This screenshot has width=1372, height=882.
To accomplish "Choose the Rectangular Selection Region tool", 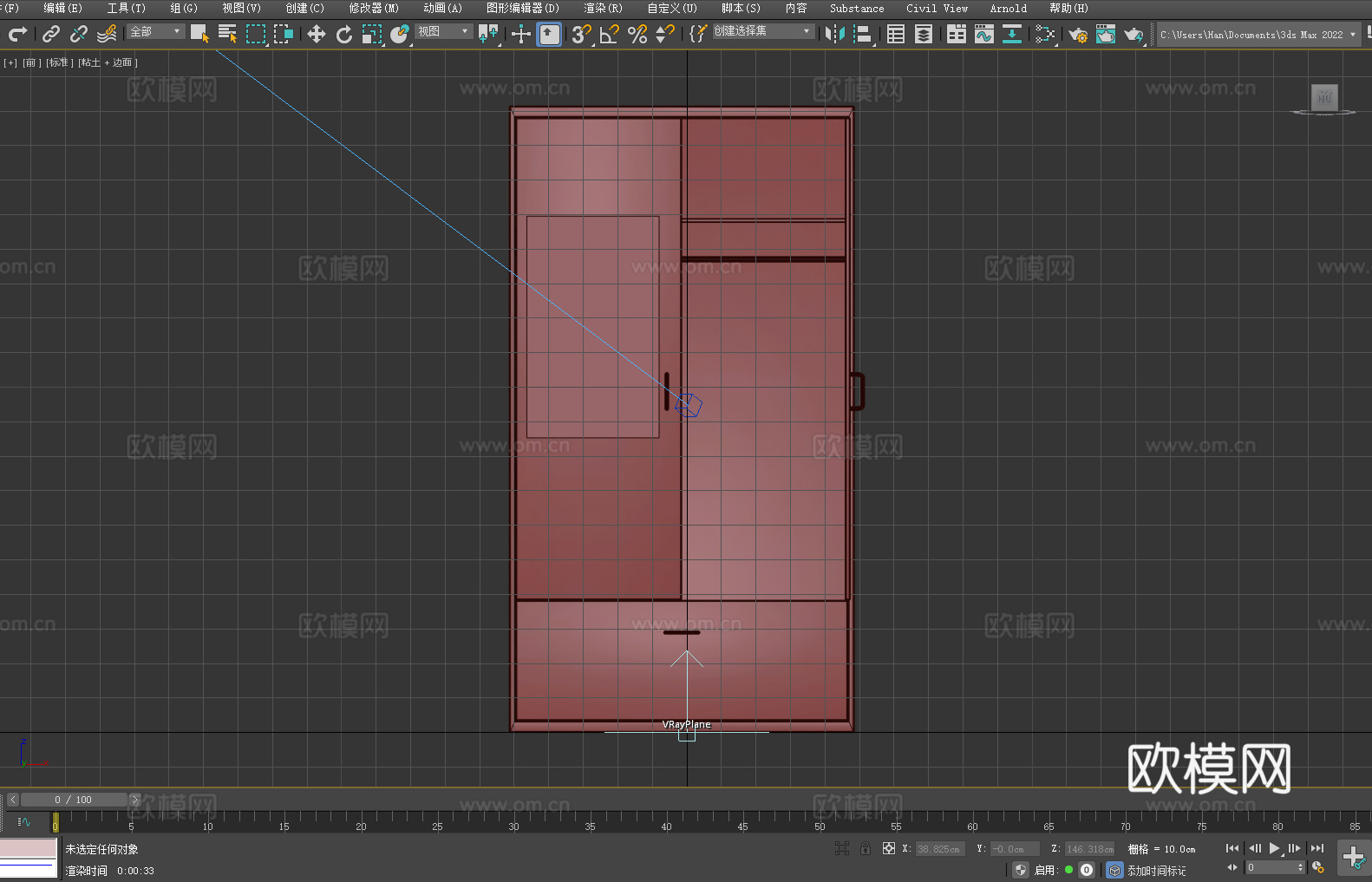I will 256,34.
